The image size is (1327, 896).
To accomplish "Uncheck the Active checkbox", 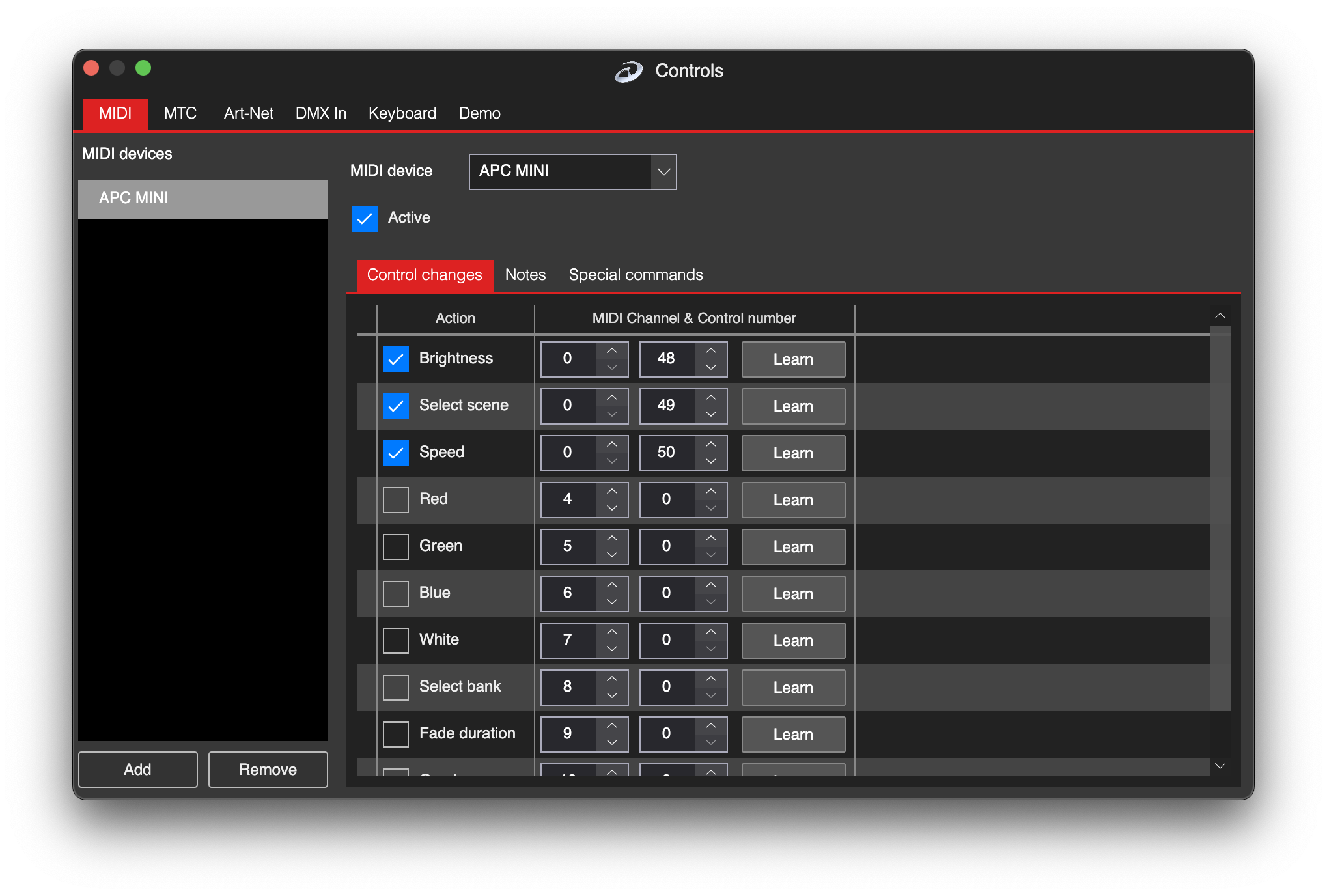I will (x=365, y=218).
